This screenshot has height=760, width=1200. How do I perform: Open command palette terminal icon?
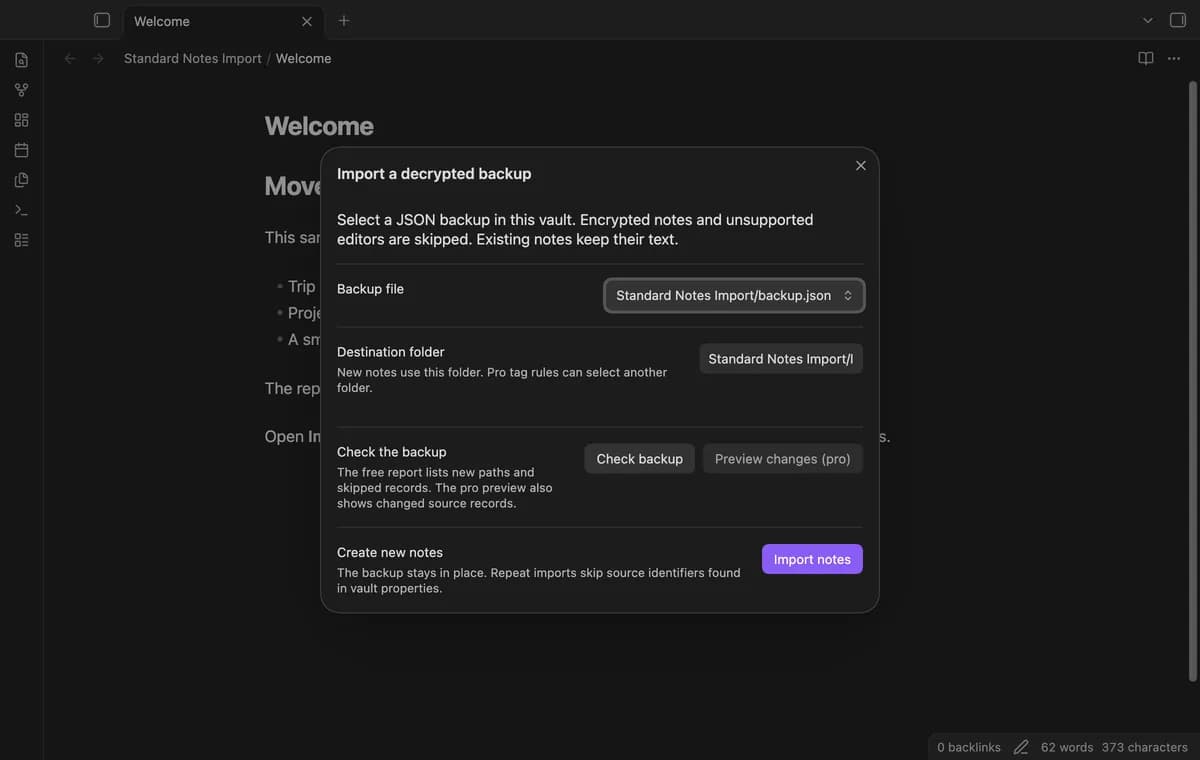click(21, 210)
